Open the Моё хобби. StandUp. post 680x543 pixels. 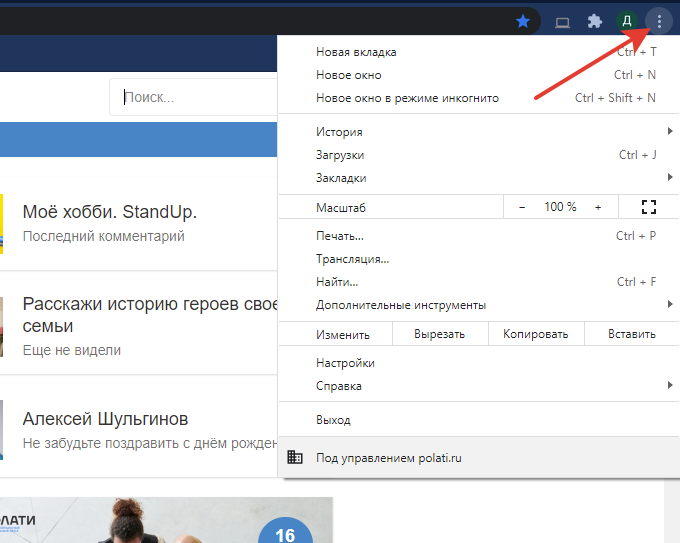click(x=110, y=212)
